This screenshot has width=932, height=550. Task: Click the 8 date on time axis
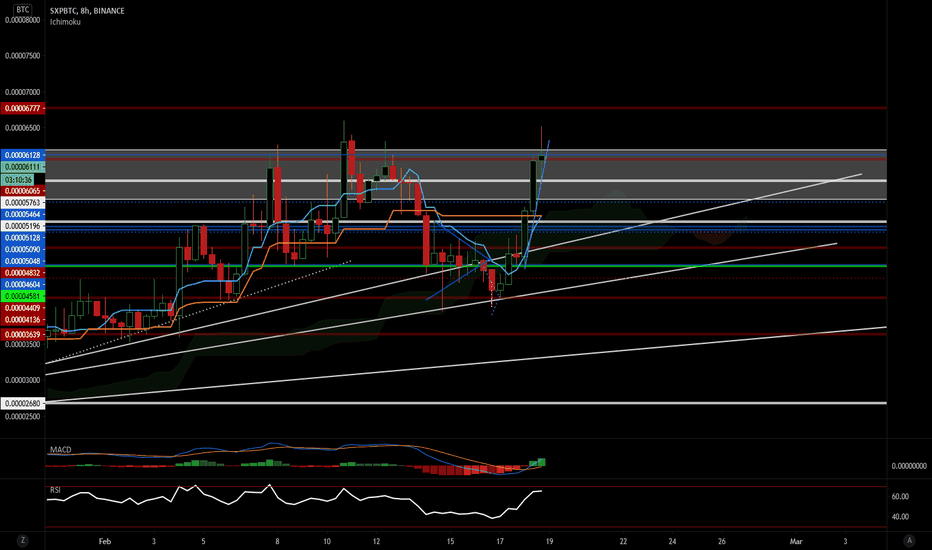(277, 541)
